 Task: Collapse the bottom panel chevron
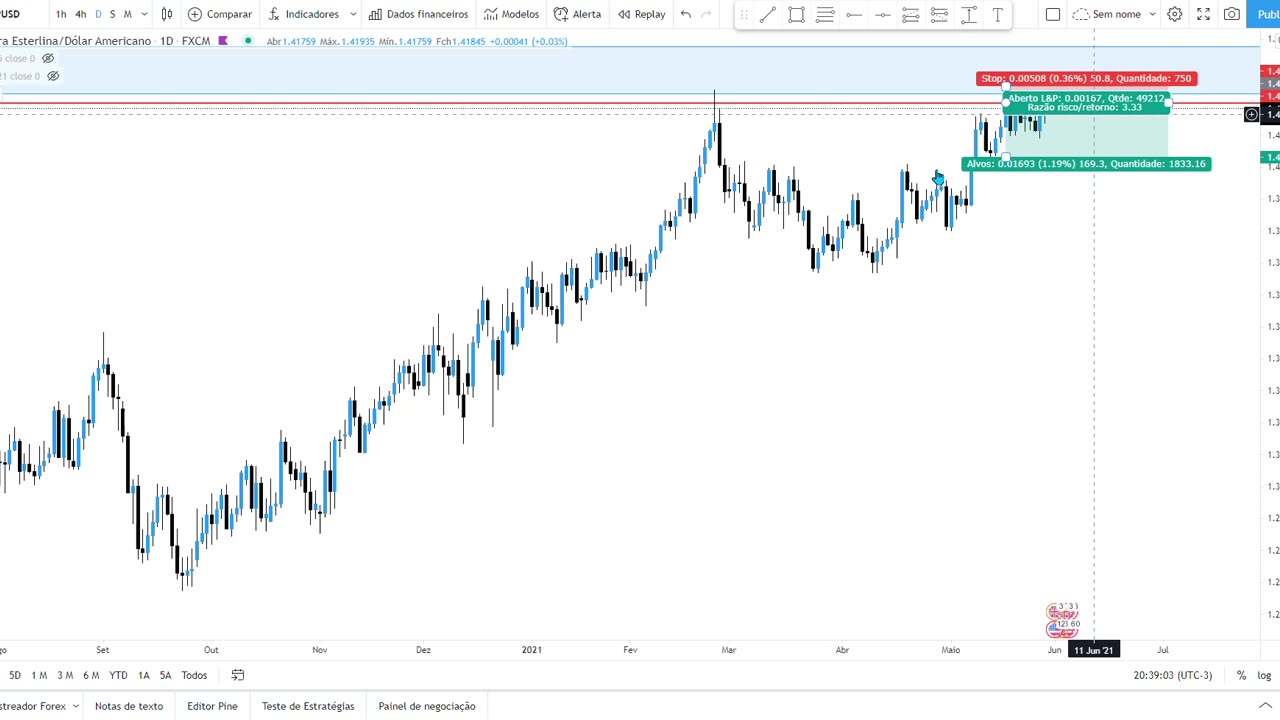point(1265,706)
